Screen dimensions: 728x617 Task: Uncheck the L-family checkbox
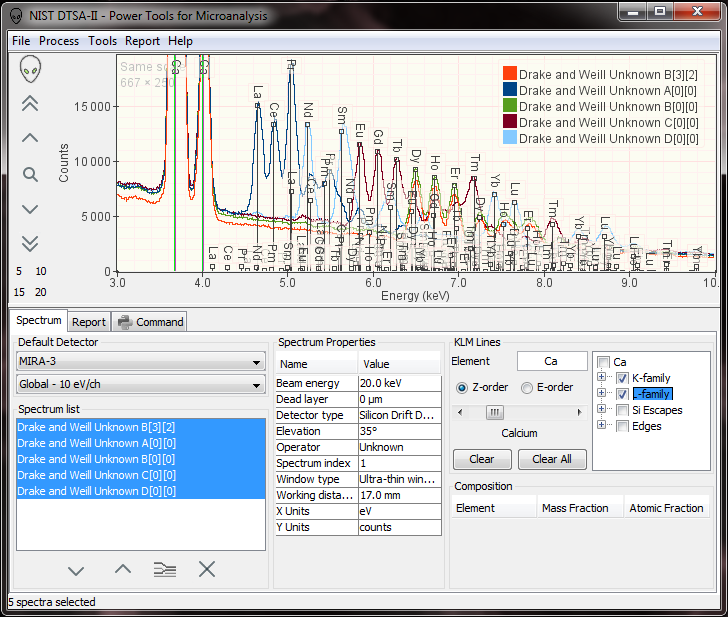(623, 394)
